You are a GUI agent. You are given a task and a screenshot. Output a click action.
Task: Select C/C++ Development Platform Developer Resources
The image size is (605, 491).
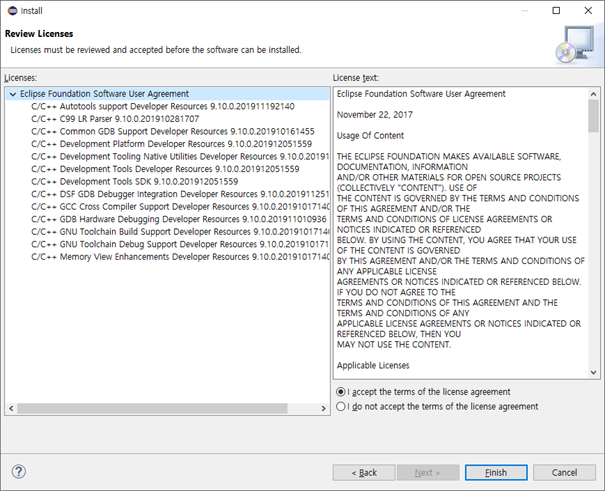point(171,144)
